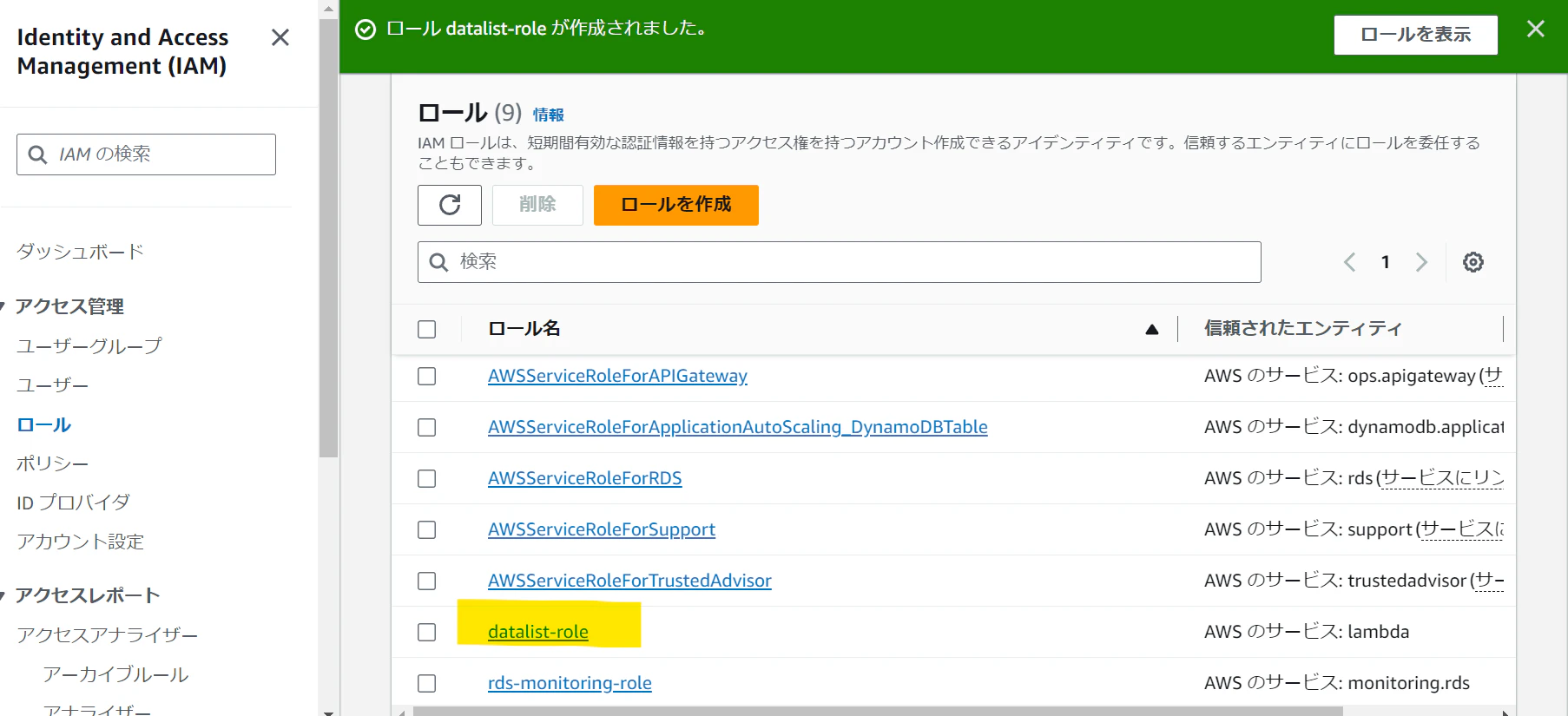Check the AWSServiceRoleForRDS row checkbox
Screen dimensions: 1568x716
tap(426, 478)
